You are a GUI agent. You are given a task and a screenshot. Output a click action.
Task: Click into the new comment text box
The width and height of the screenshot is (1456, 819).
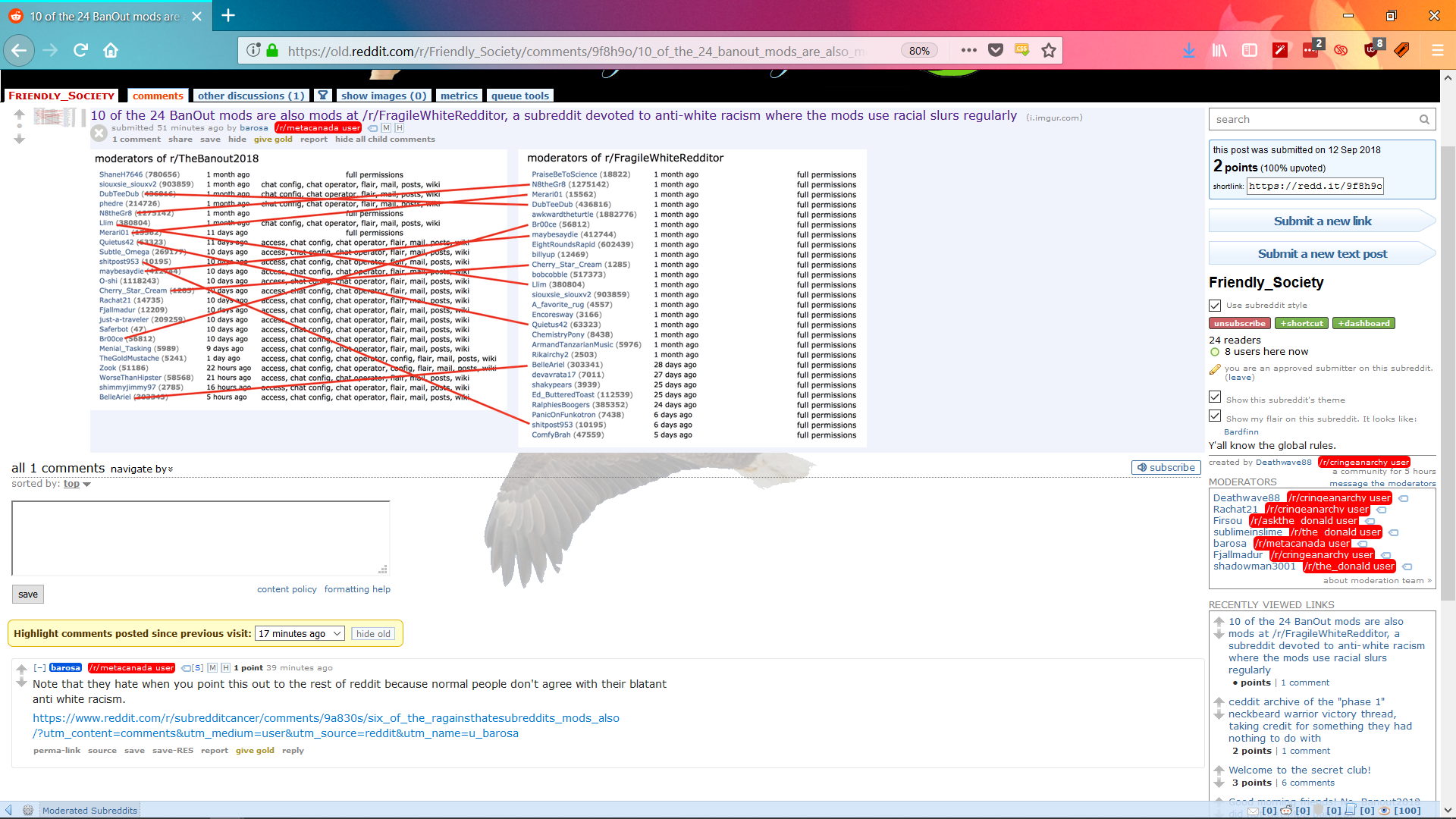[201, 538]
